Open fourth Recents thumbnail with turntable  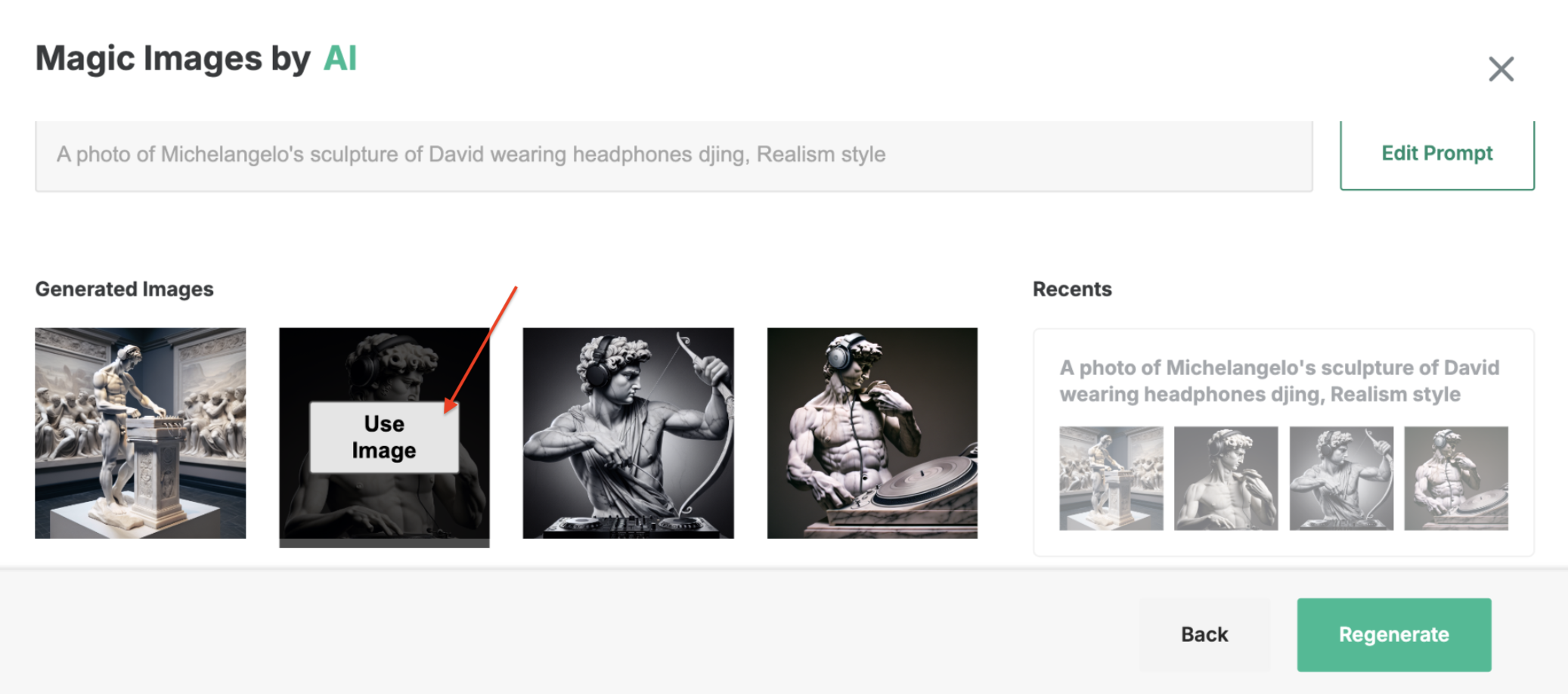pyautogui.click(x=1455, y=478)
